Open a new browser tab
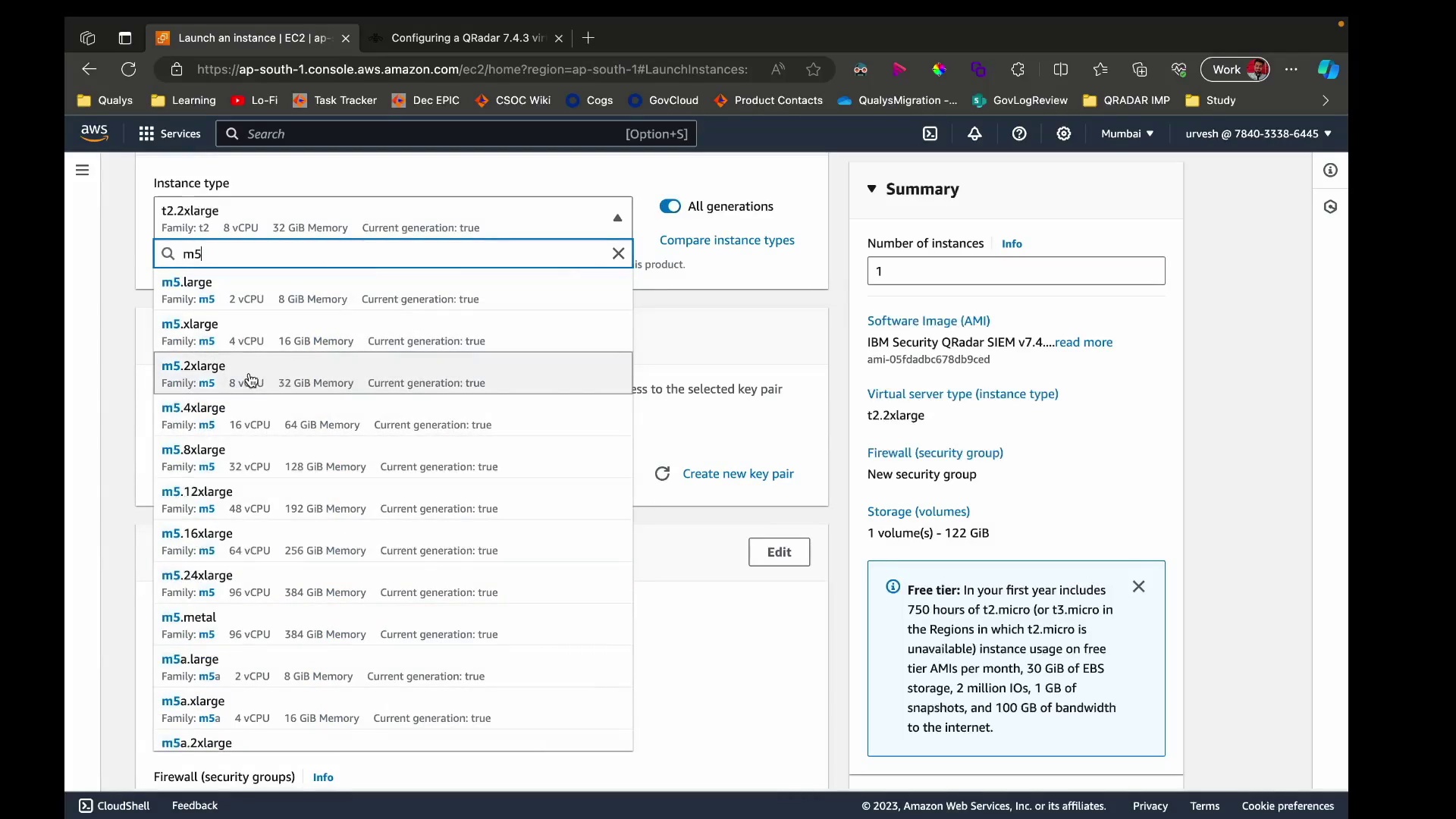The width and height of the screenshot is (1456, 819). (x=588, y=38)
